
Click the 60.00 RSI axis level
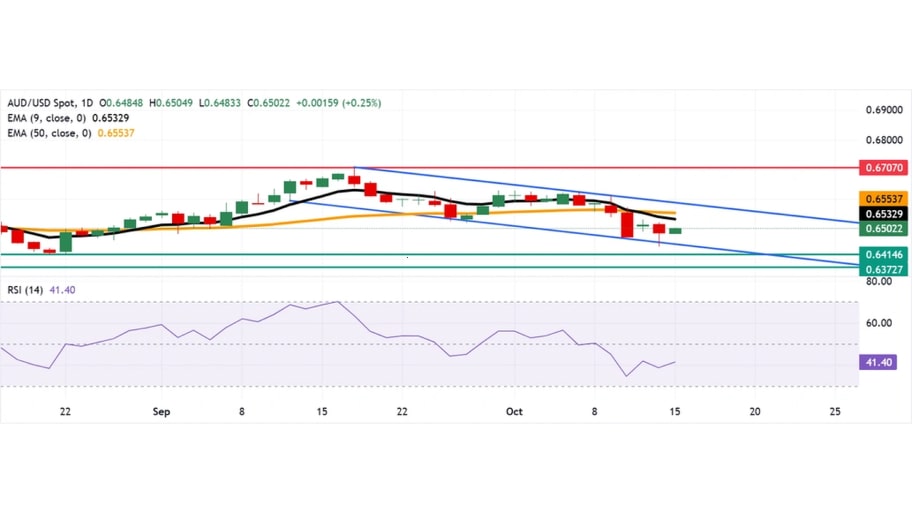pyautogui.click(x=881, y=323)
